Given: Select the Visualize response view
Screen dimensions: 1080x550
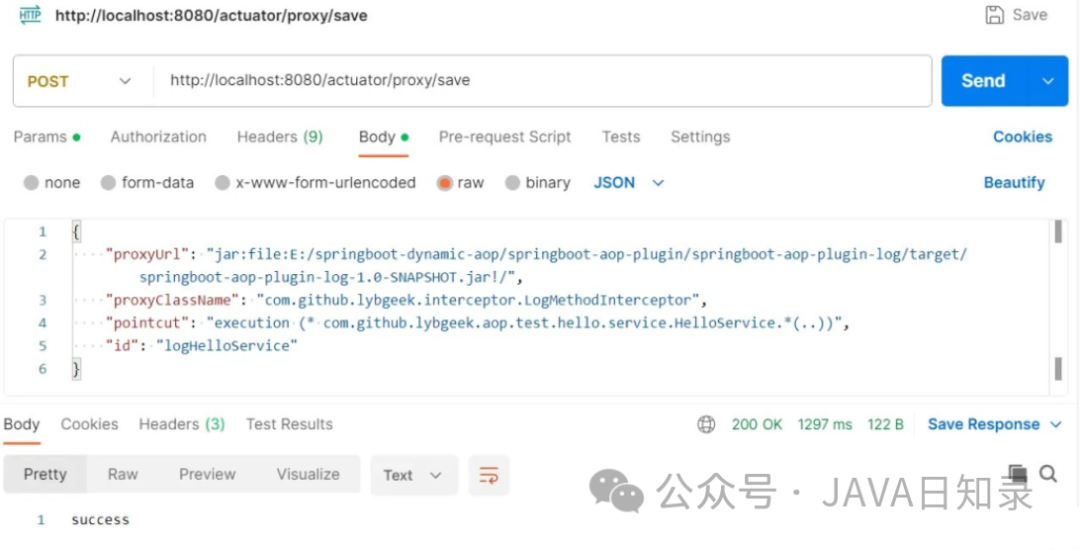Looking at the screenshot, I should (x=308, y=474).
